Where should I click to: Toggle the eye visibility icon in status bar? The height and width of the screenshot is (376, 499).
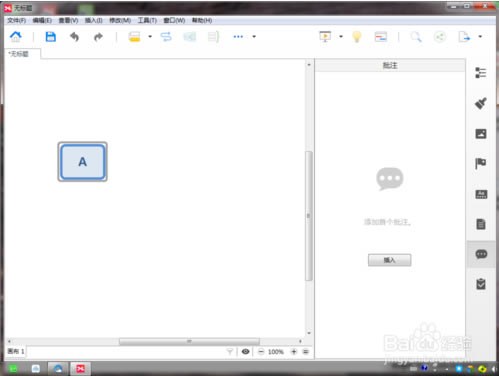pyautogui.click(x=246, y=352)
